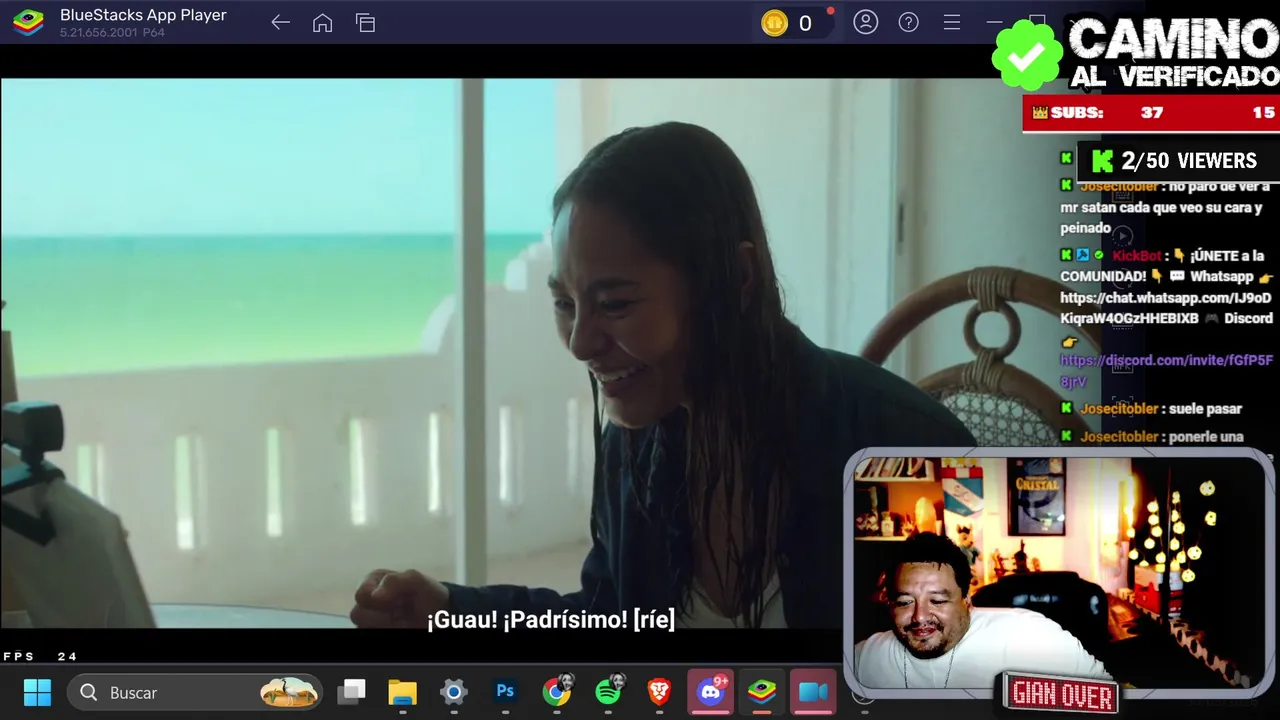This screenshot has width=1280, height=720.
Task: Open the BlueStacks home screen
Action: coord(322,23)
